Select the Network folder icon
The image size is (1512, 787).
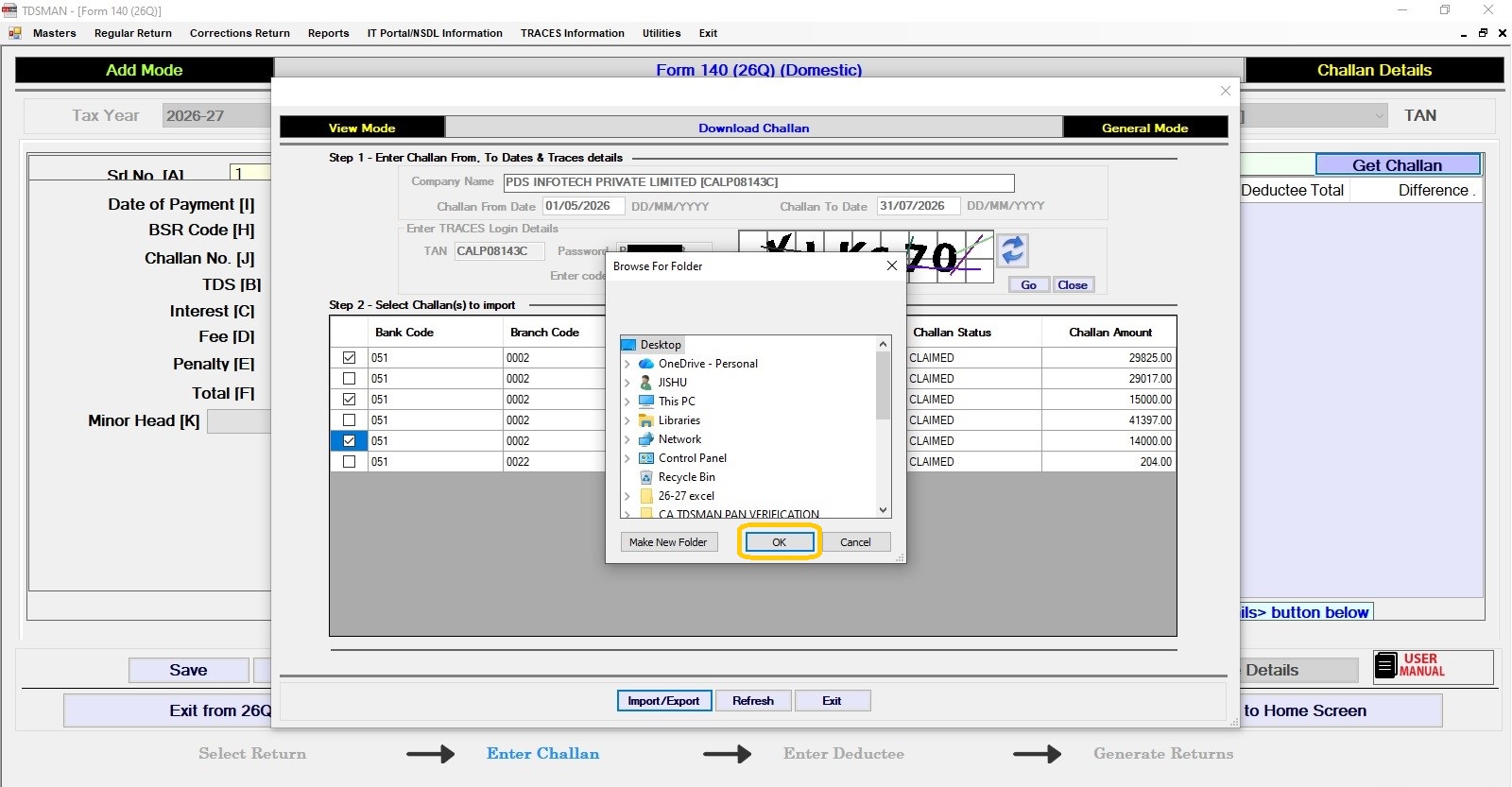(646, 439)
